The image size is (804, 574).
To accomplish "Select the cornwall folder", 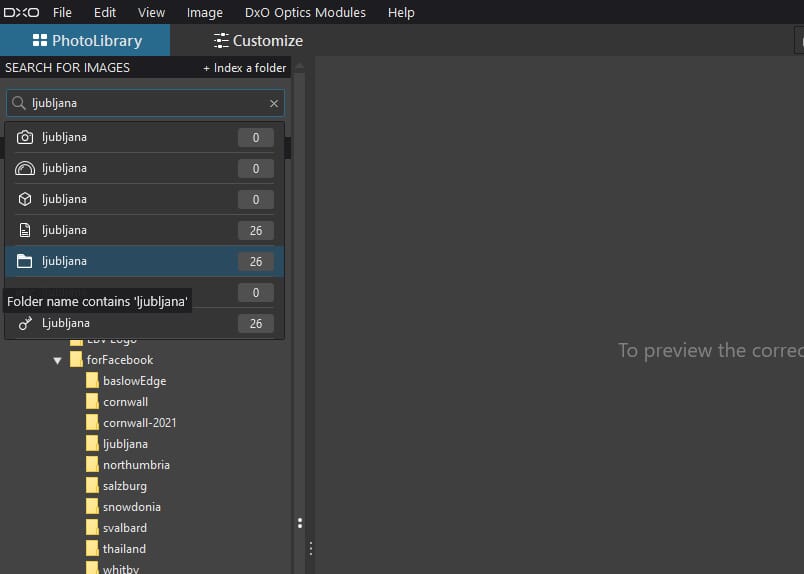I will pos(125,402).
